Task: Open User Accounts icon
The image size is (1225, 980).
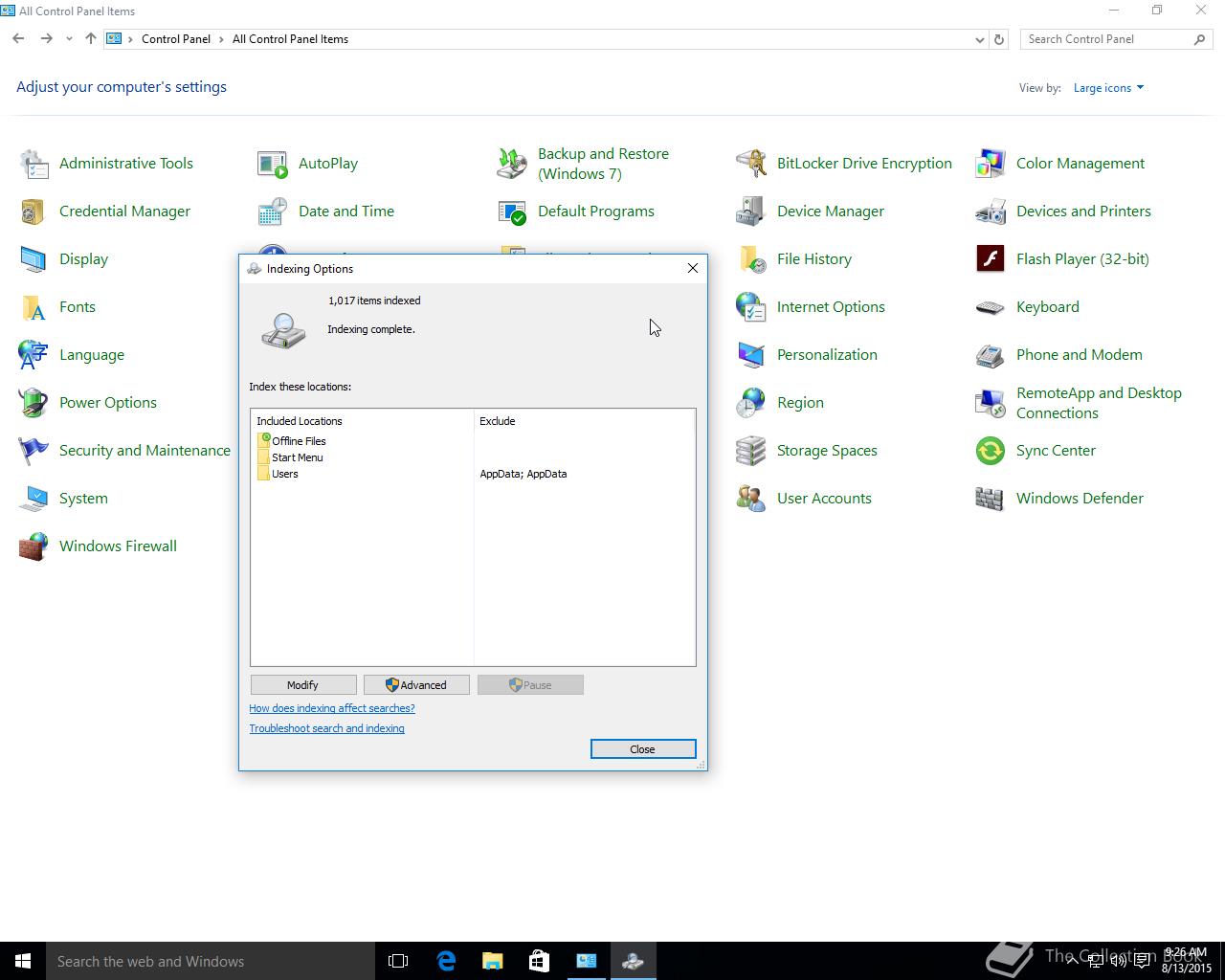Action: (x=751, y=499)
